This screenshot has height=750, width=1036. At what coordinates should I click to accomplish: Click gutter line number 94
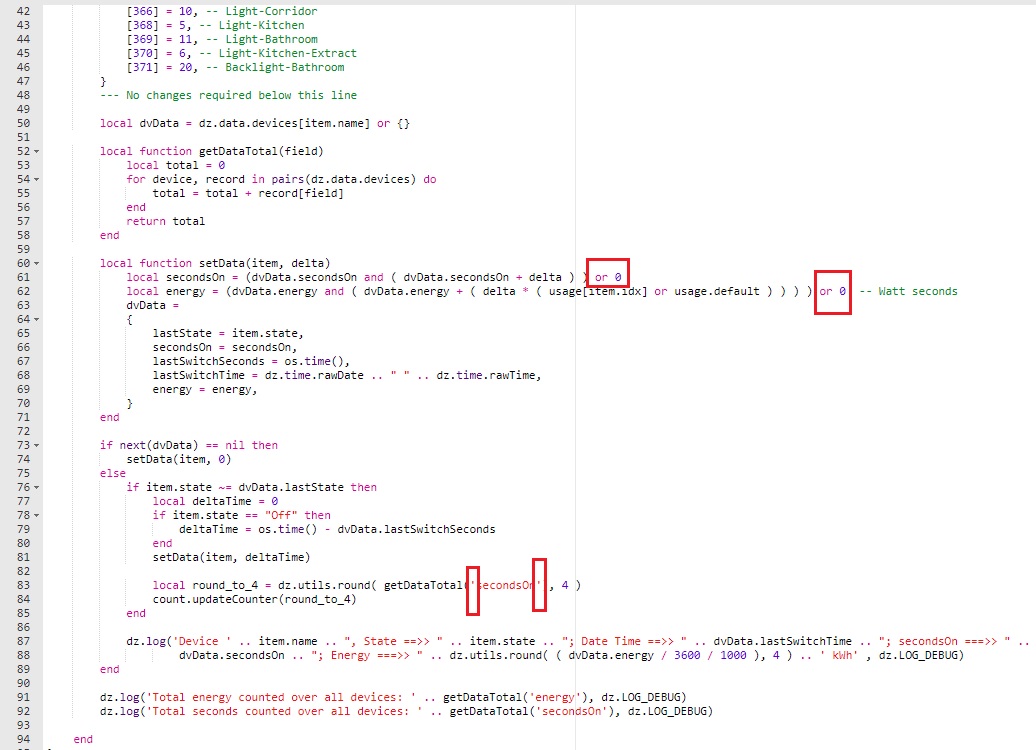point(23,739)
